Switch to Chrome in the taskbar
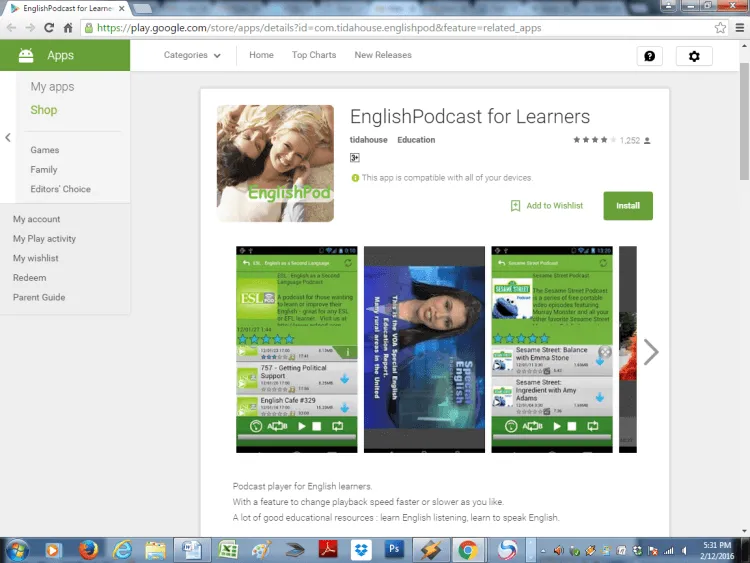 tap(468, 550)
